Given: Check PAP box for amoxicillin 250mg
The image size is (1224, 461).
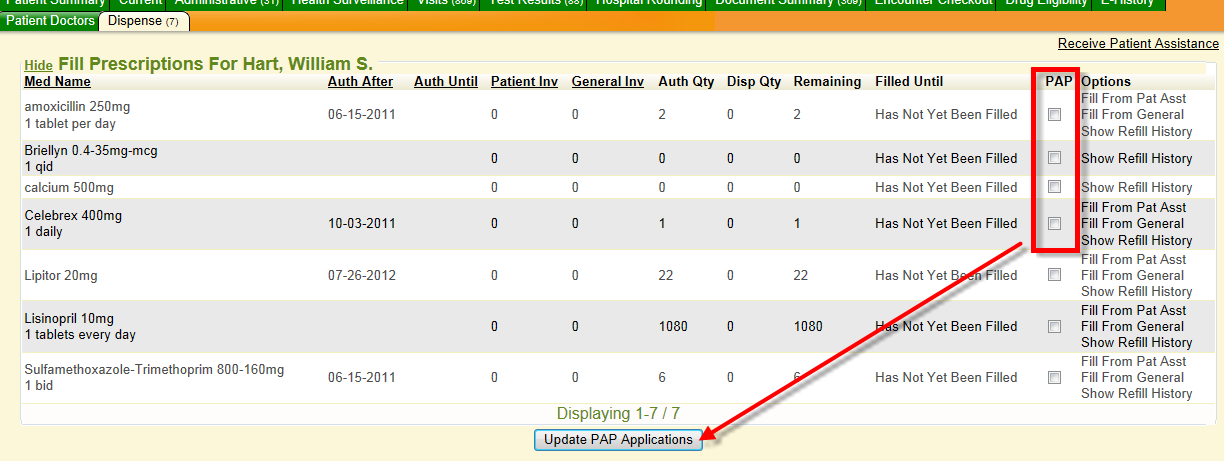Looking at the screenshot, I should click(1054, 115).
